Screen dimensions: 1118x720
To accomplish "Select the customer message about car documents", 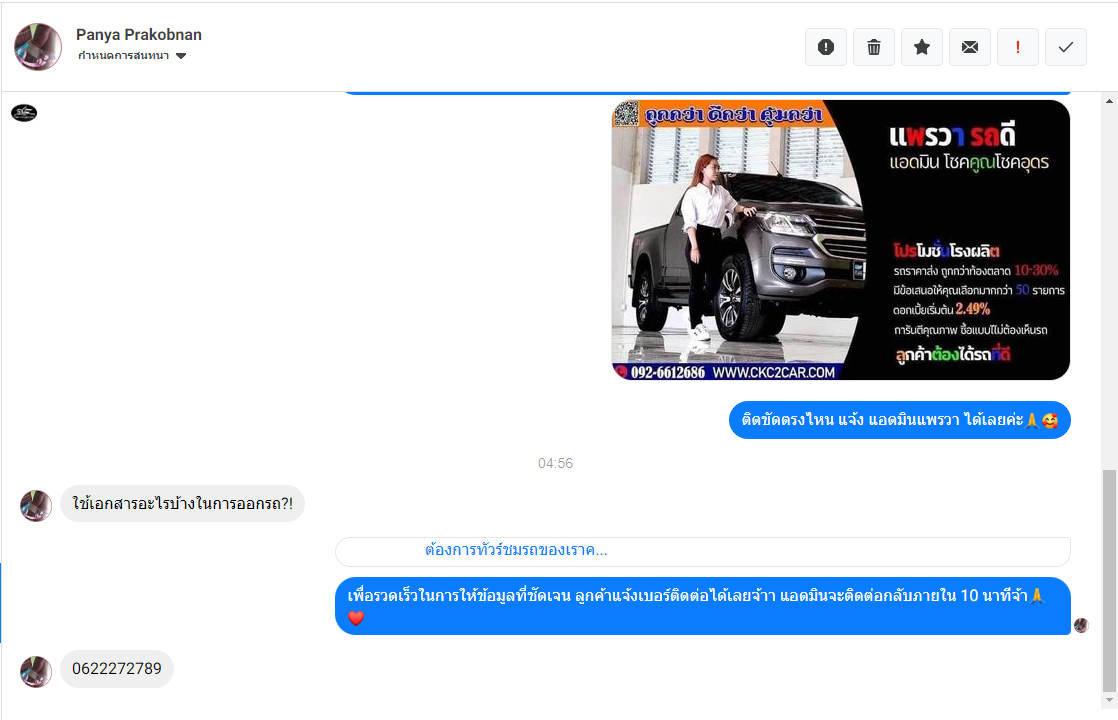I will 183,503.
